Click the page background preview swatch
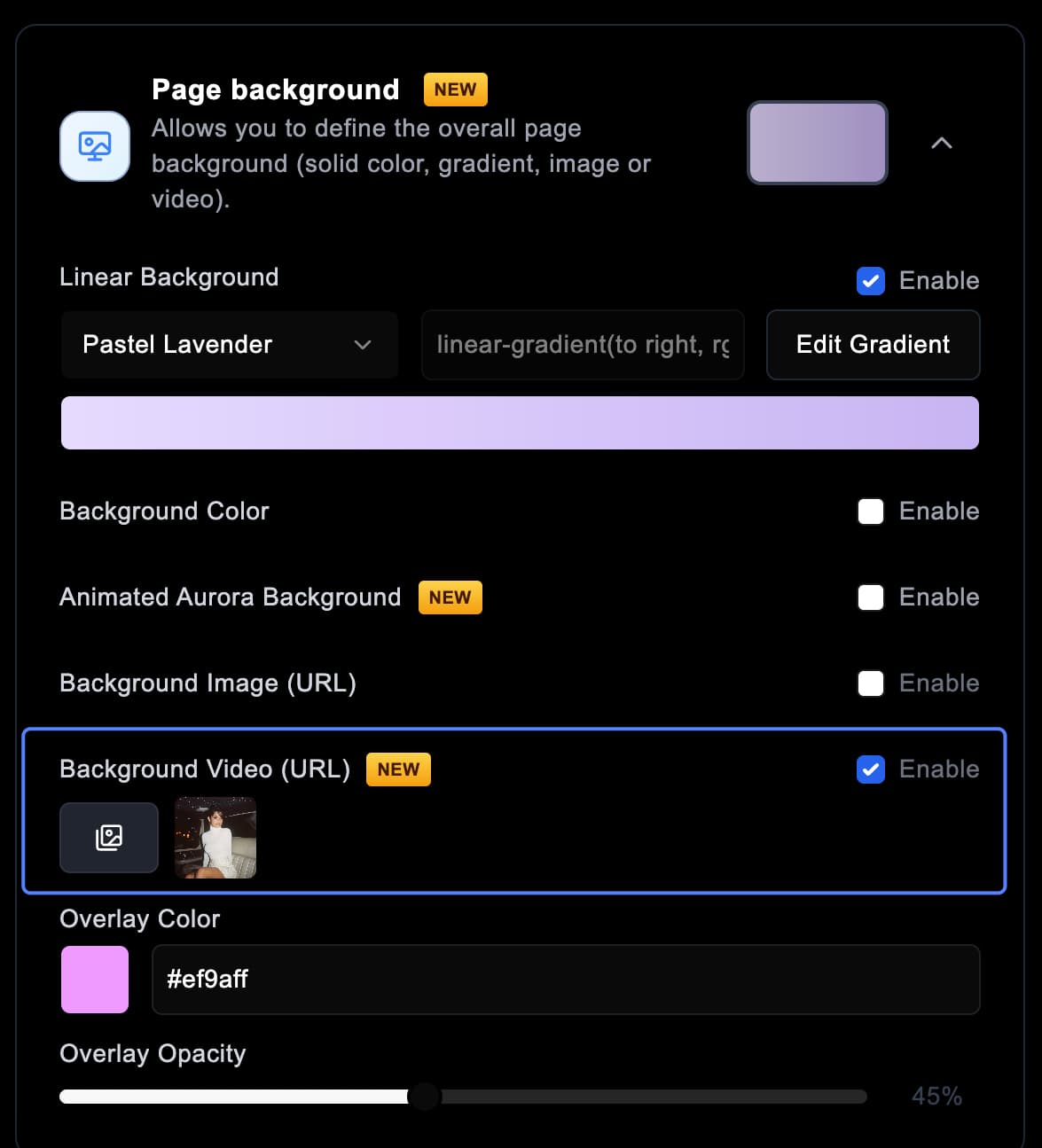 click(816, 143)
